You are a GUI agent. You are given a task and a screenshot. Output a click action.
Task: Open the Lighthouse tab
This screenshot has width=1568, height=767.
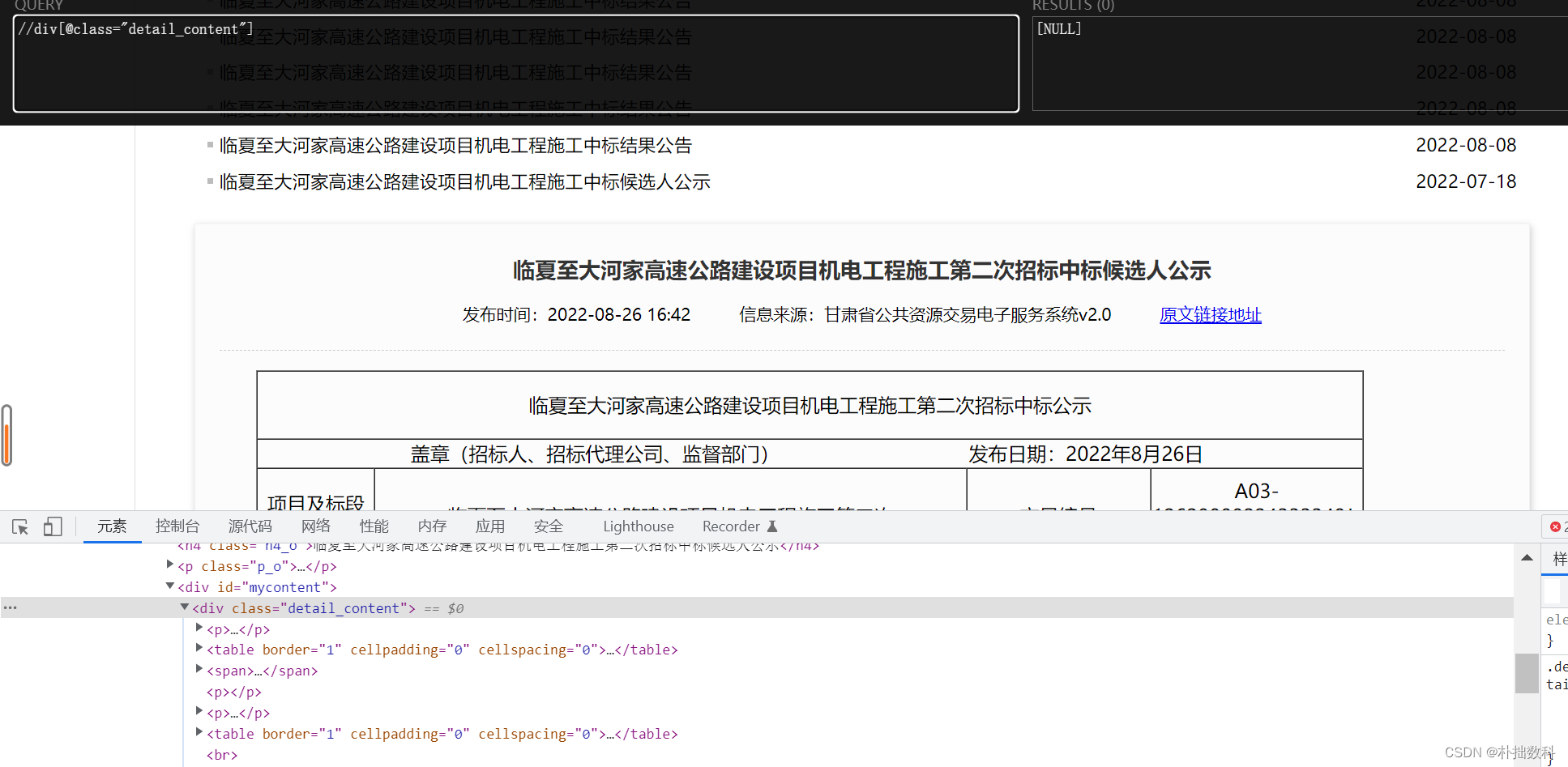click(x=639, y=526)
